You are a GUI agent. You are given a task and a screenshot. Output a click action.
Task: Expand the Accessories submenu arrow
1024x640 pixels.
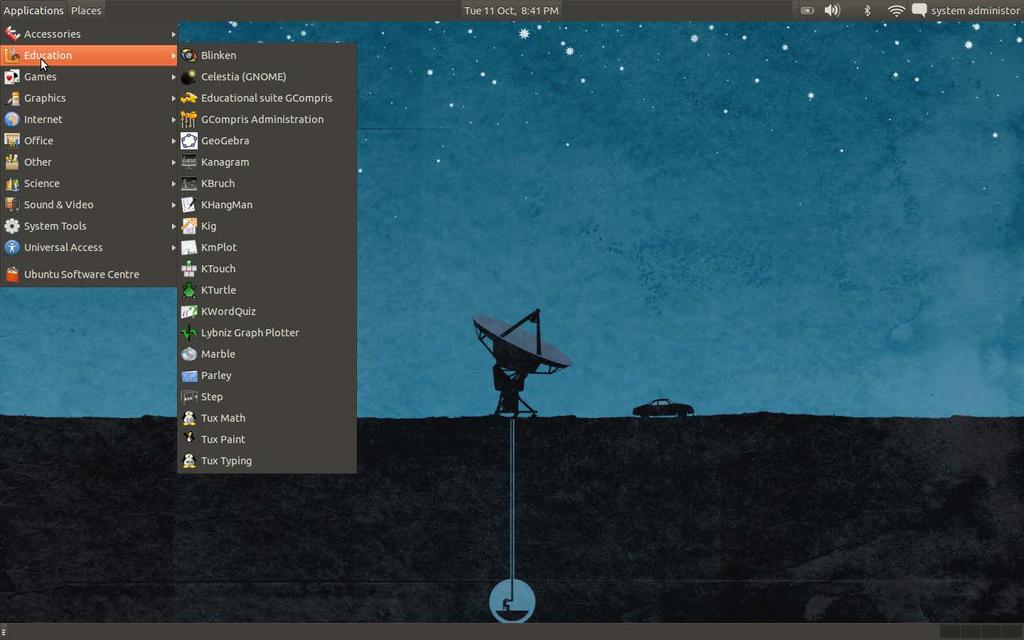pos(174,34)
